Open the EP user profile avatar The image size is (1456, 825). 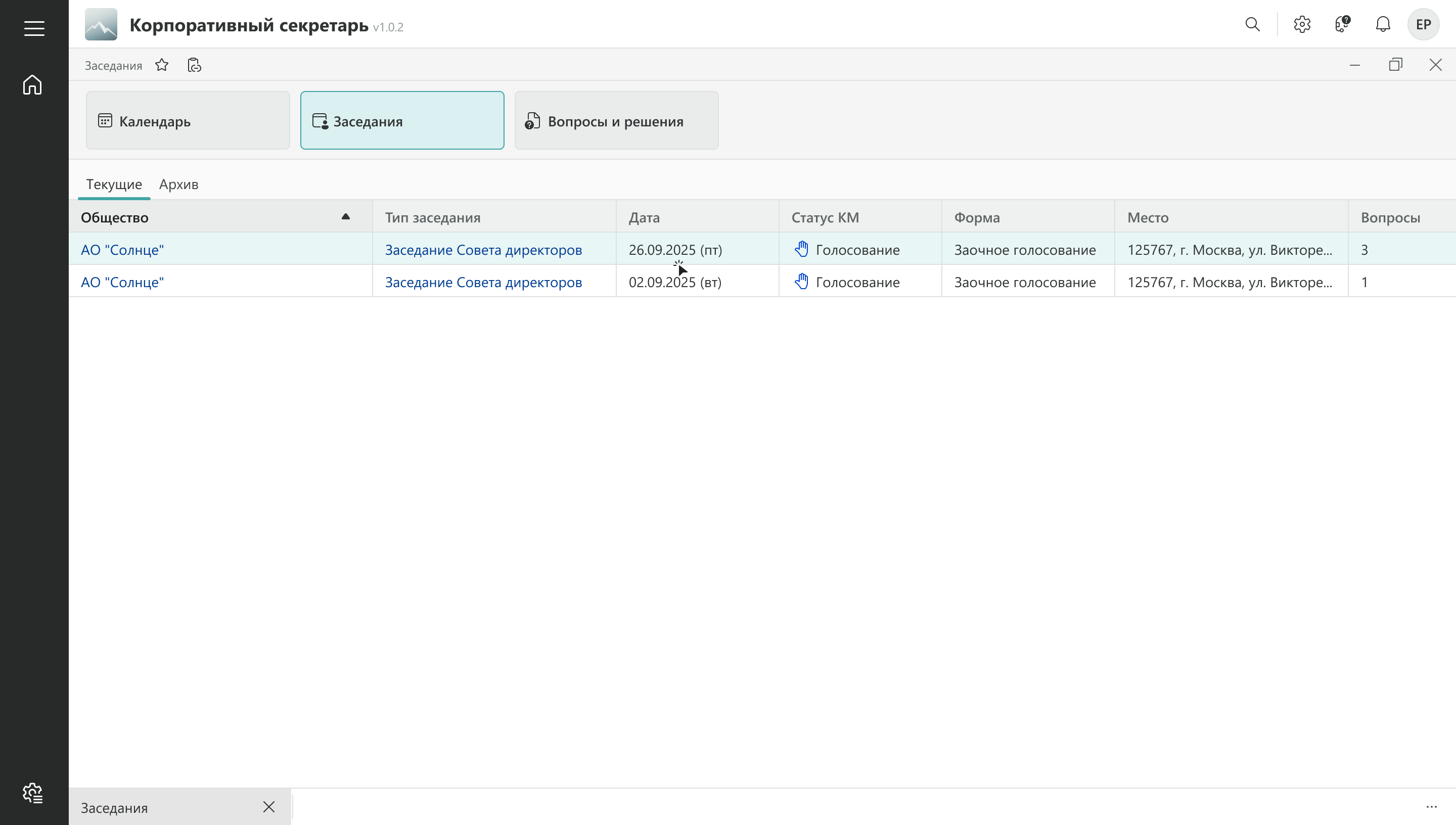[x=1423, y=24]
